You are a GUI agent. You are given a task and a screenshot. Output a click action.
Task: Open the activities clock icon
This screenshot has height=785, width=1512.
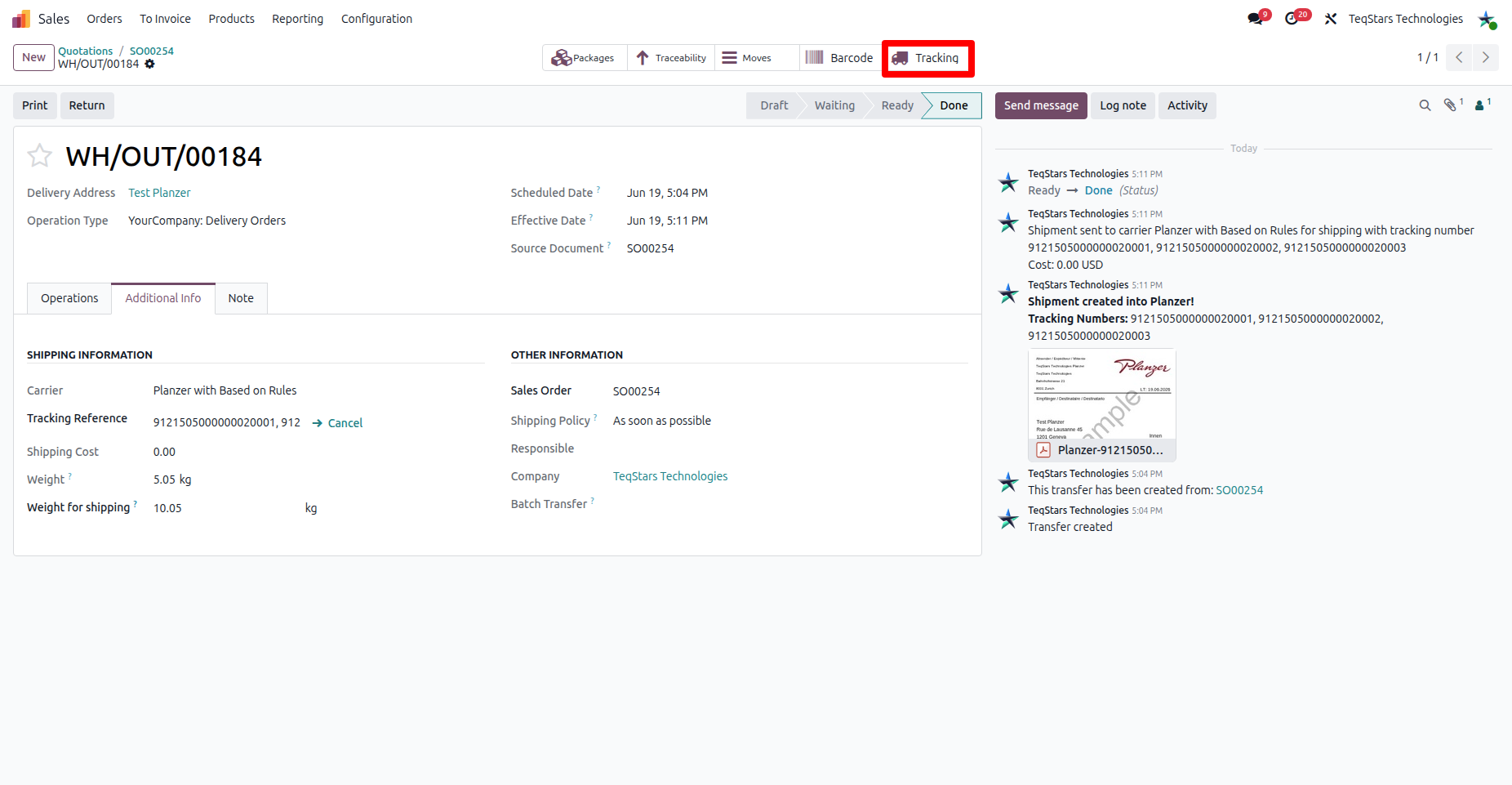(x=1292, y=19)
